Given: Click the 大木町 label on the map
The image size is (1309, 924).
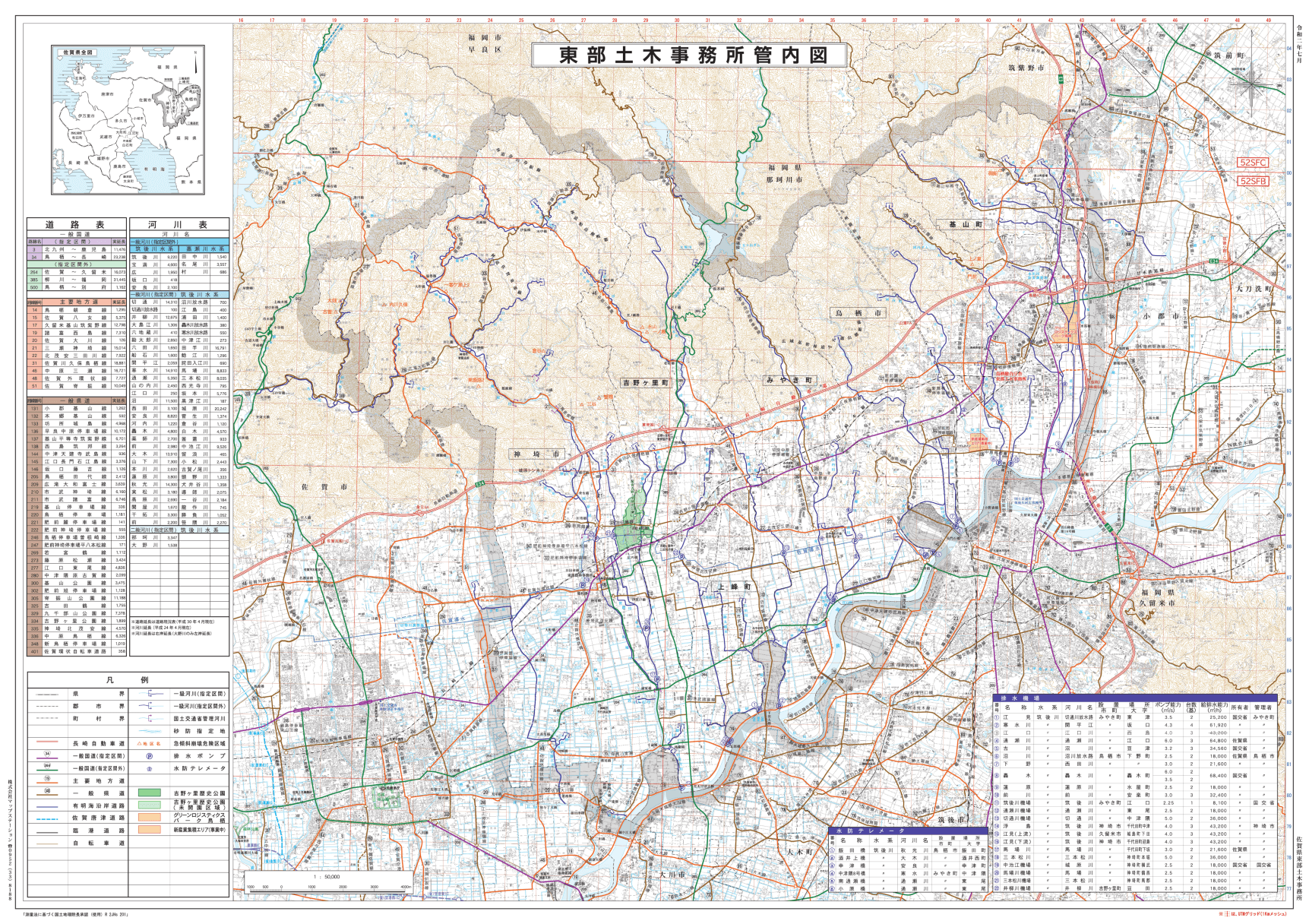Looking at the screenshot, I should [x=800, y=852].
